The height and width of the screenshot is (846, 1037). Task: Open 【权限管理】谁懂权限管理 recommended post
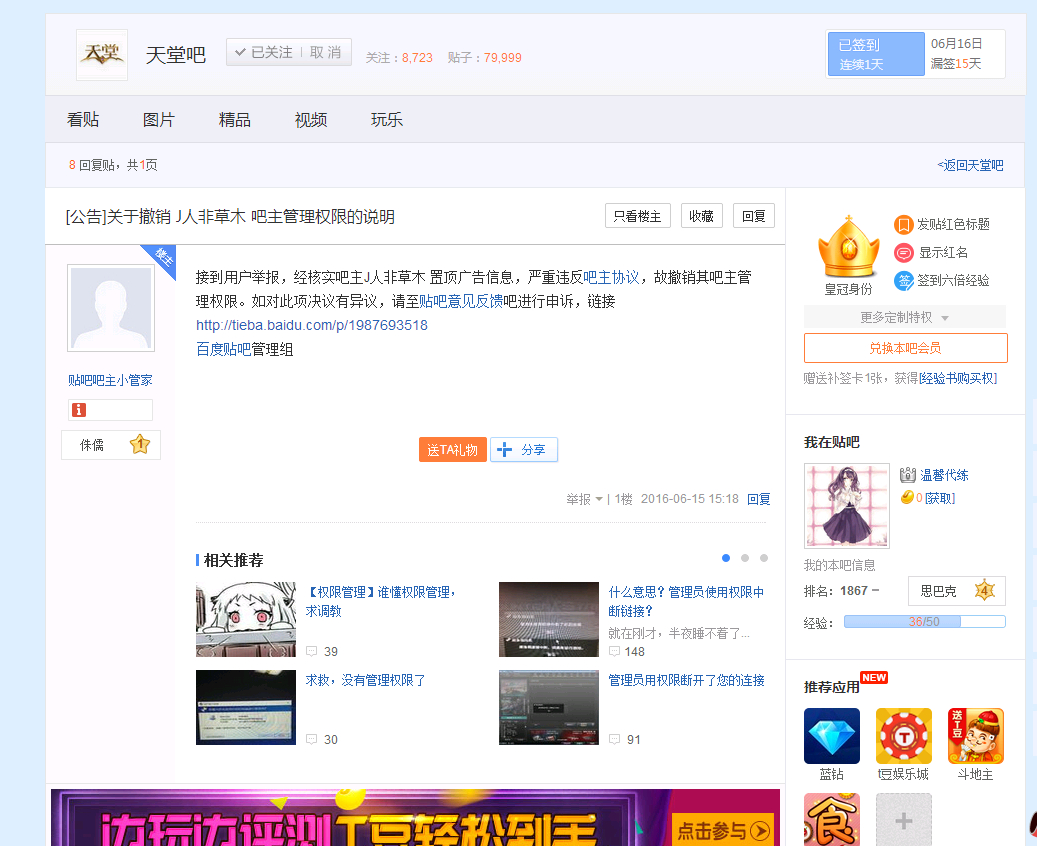pyautogui.click(x=381, y=601)
